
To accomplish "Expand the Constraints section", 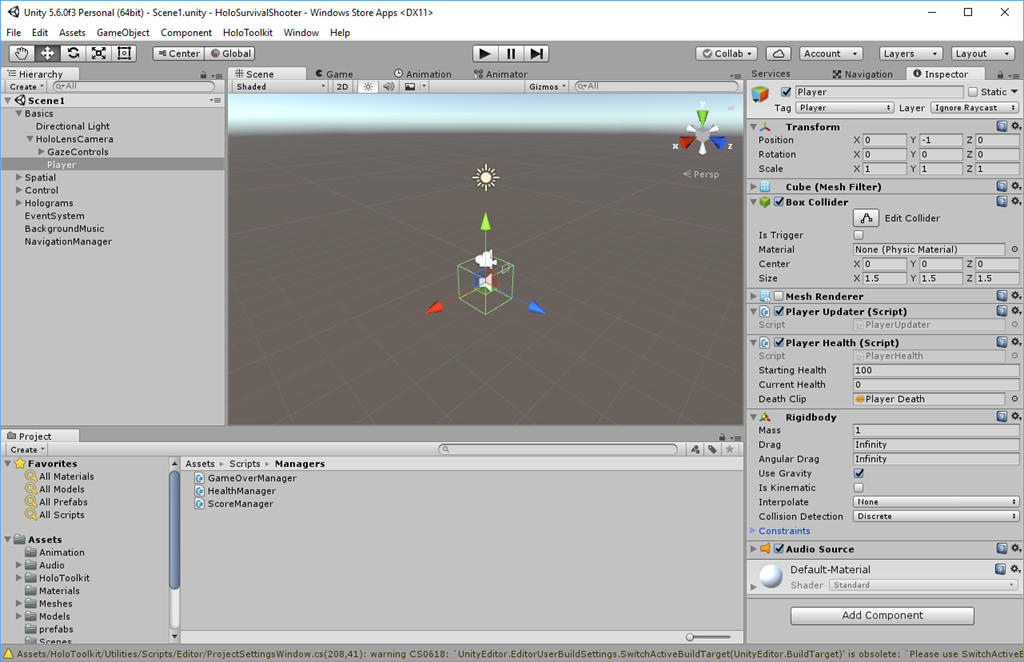I will [753, 531].
